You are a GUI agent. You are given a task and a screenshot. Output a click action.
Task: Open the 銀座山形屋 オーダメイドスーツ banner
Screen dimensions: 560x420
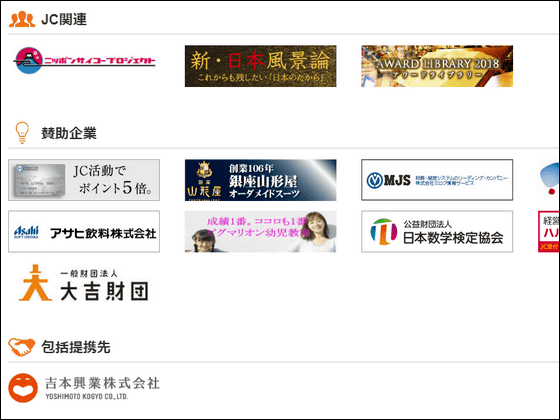point(260,180)
